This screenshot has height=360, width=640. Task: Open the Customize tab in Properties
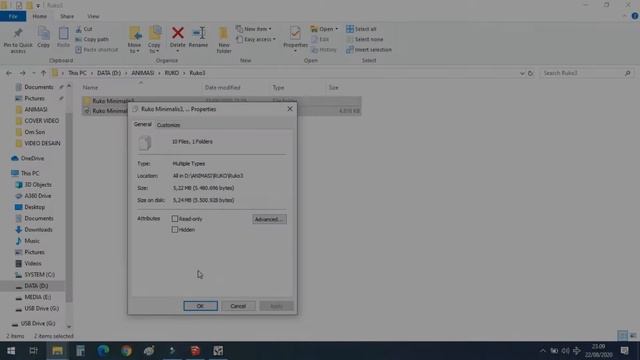tap(169, 125)
